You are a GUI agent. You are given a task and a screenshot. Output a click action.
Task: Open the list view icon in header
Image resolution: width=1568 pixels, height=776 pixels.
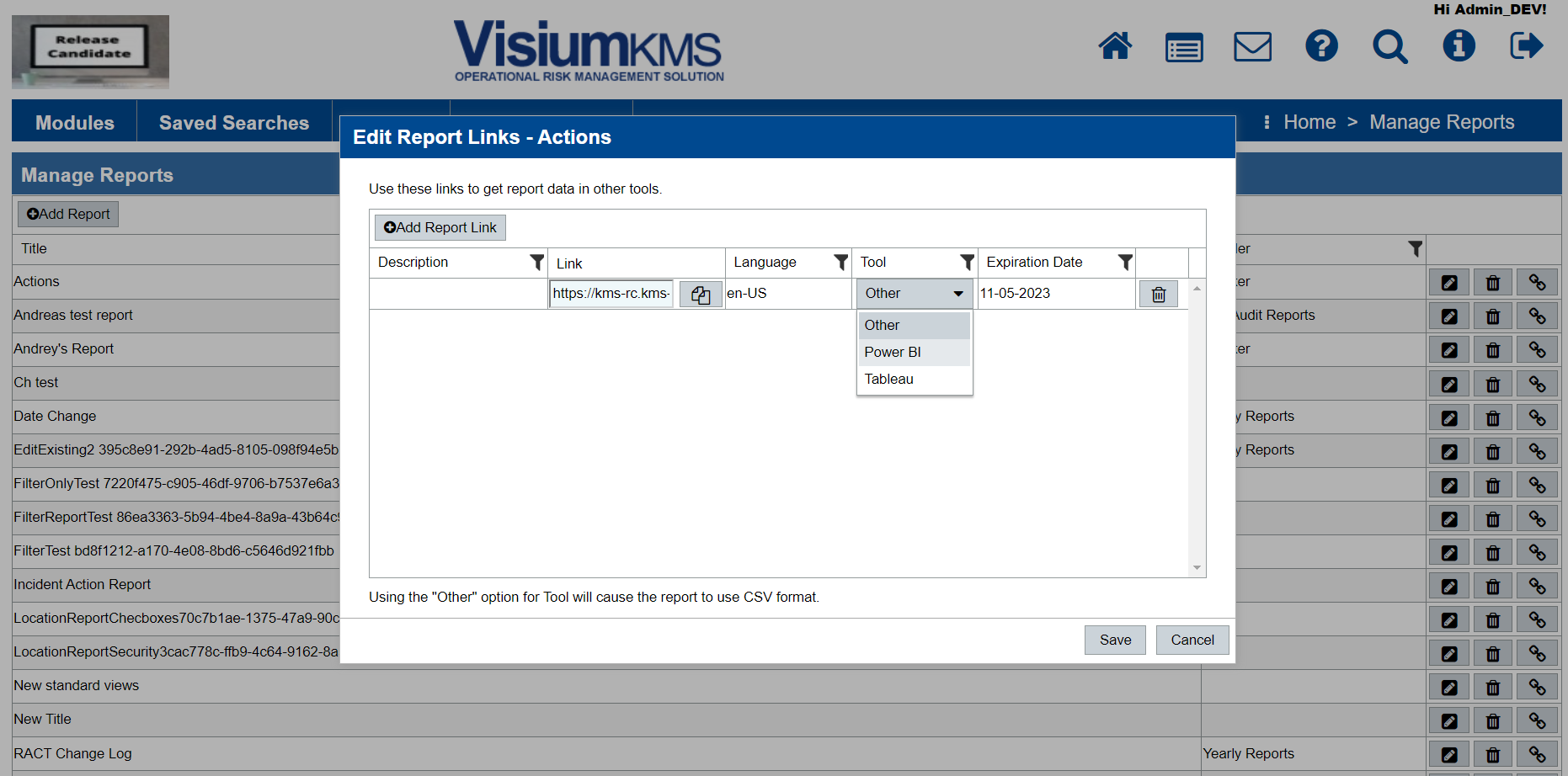1184,47
